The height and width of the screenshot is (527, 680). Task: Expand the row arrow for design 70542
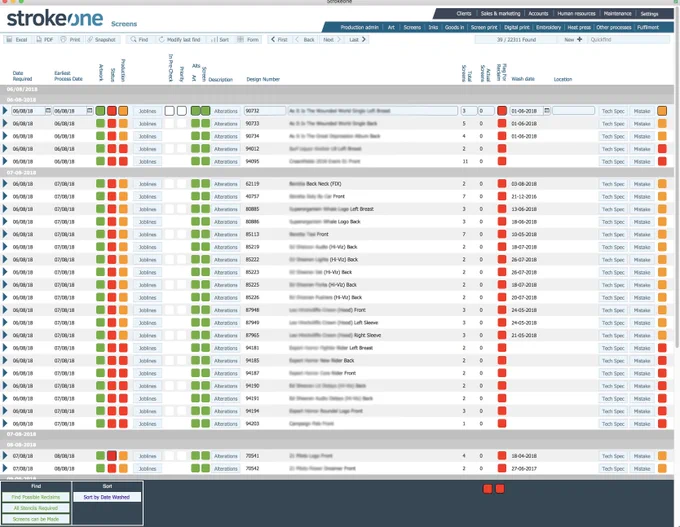point(5,468)
